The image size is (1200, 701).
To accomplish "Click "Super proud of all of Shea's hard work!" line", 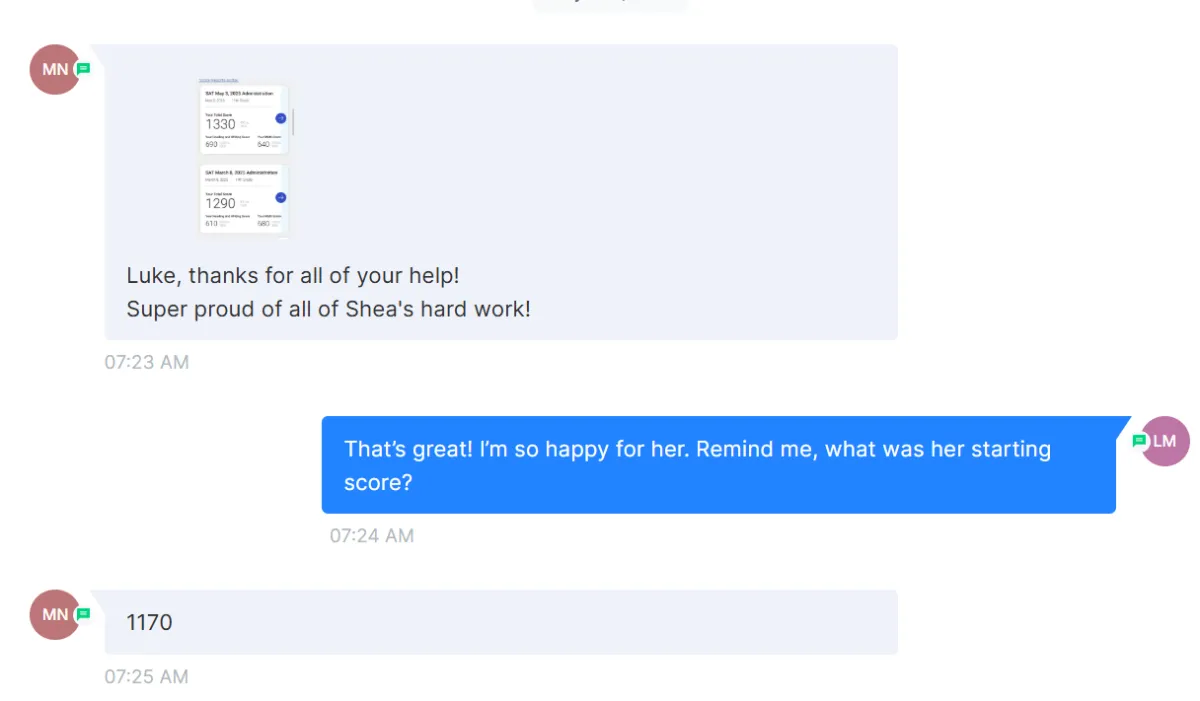I will pyautogui.click(x=328, y=309).
